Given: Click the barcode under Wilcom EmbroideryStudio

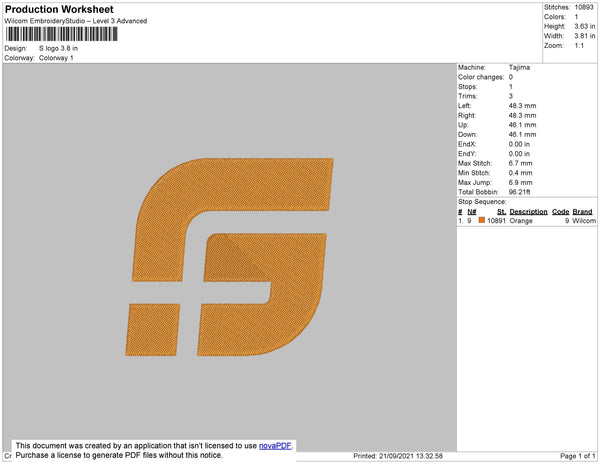Looking at the screenshot, I should (x=62, y=34).
